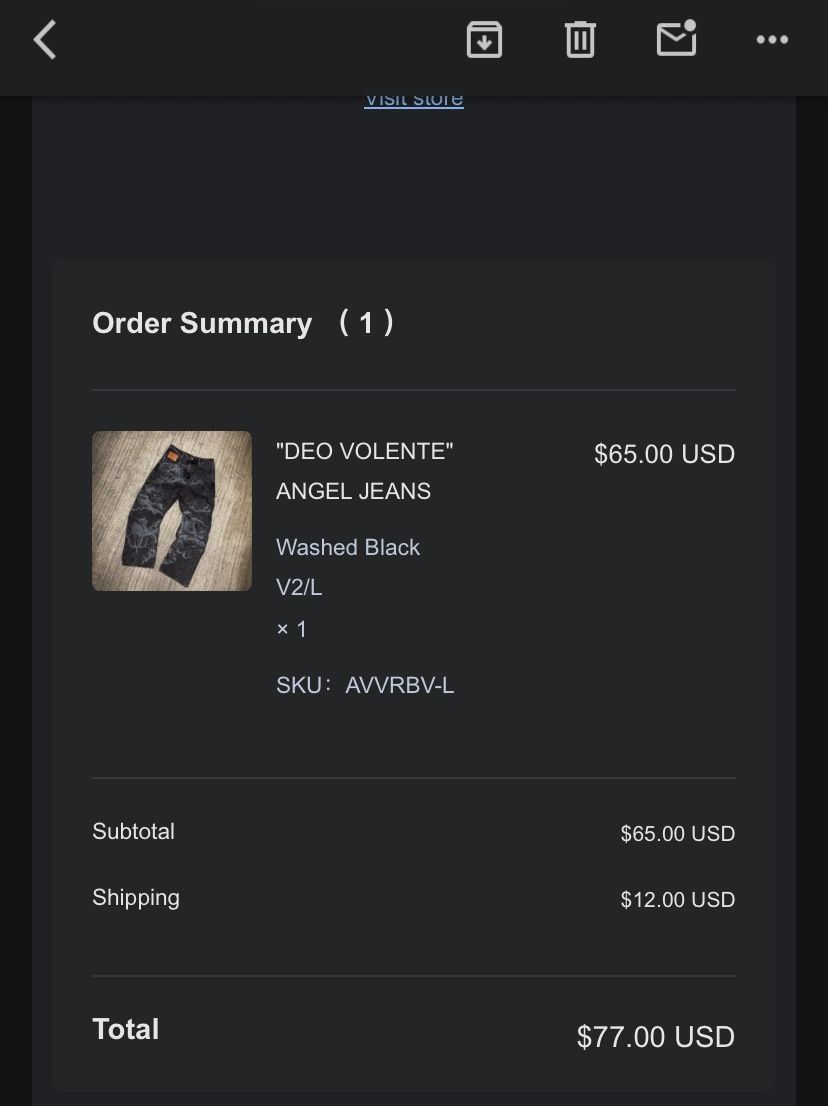Screen dimensions: 828x1106
Task: Tap the Subtotal amount $65.00 USD
Action: click(677, 834)
